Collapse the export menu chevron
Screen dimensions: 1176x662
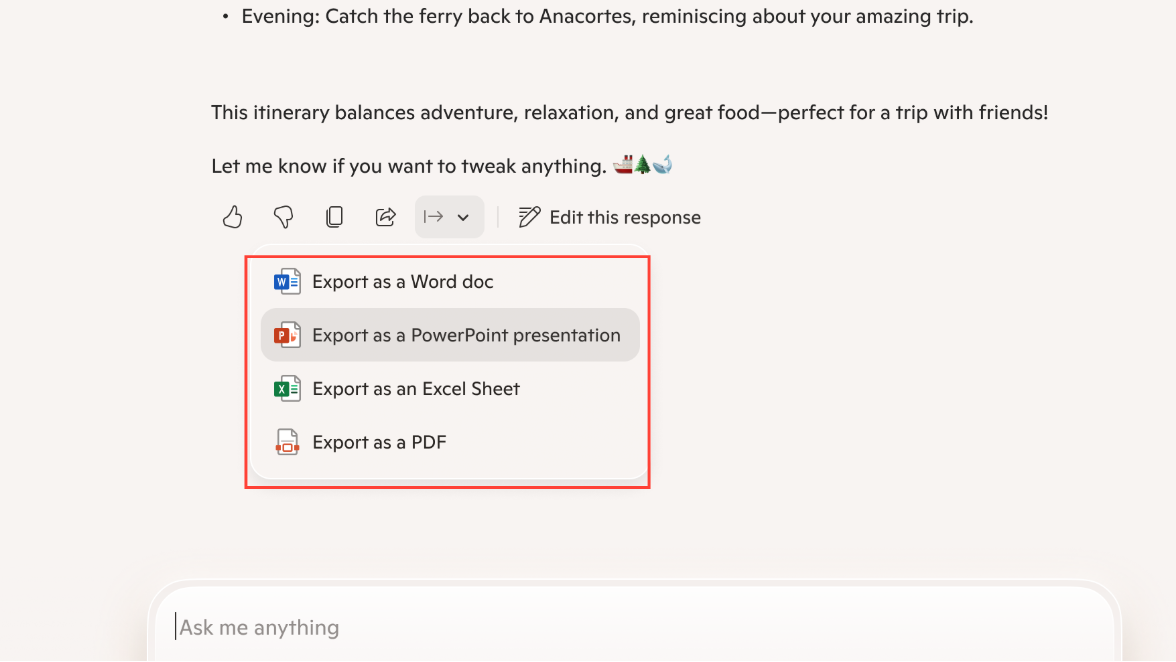464,217
